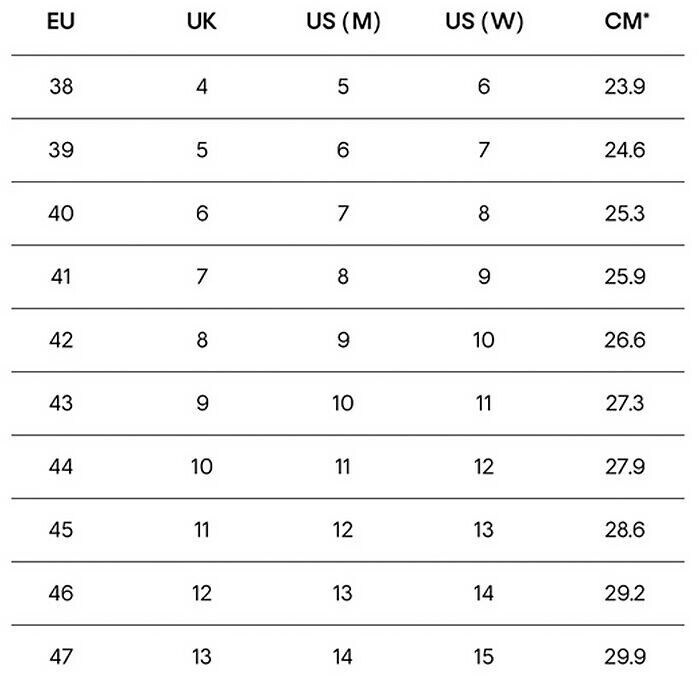Click the 24.6 CM value
699x675 pixels.
[625, 150]
